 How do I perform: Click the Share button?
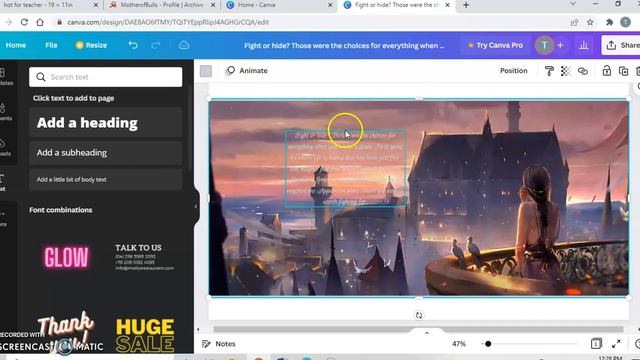(x=621, y=45)
